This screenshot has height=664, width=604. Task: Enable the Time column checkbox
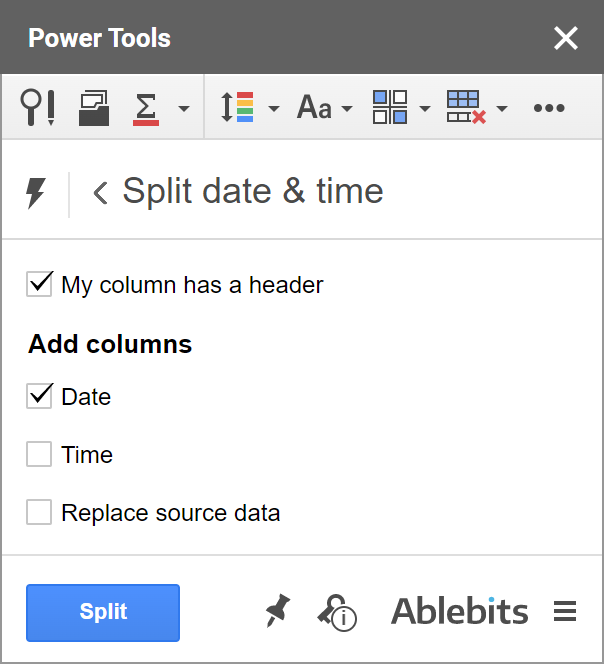click(40, 455)
